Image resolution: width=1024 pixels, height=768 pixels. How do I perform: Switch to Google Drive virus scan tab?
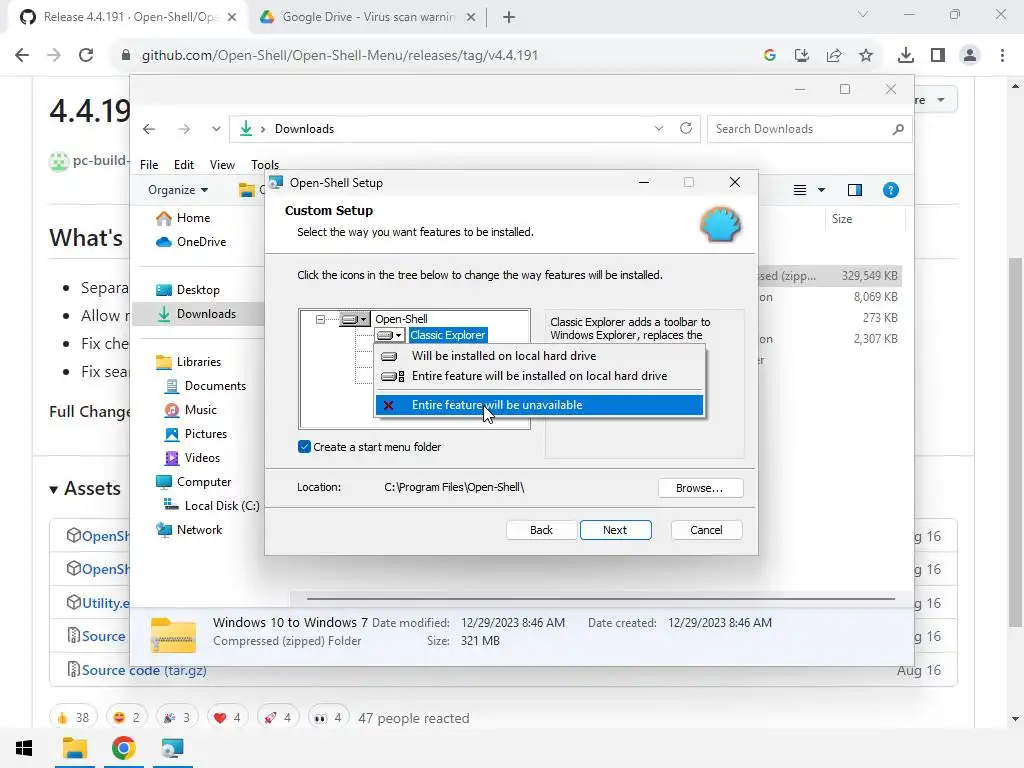coord(369,17)
